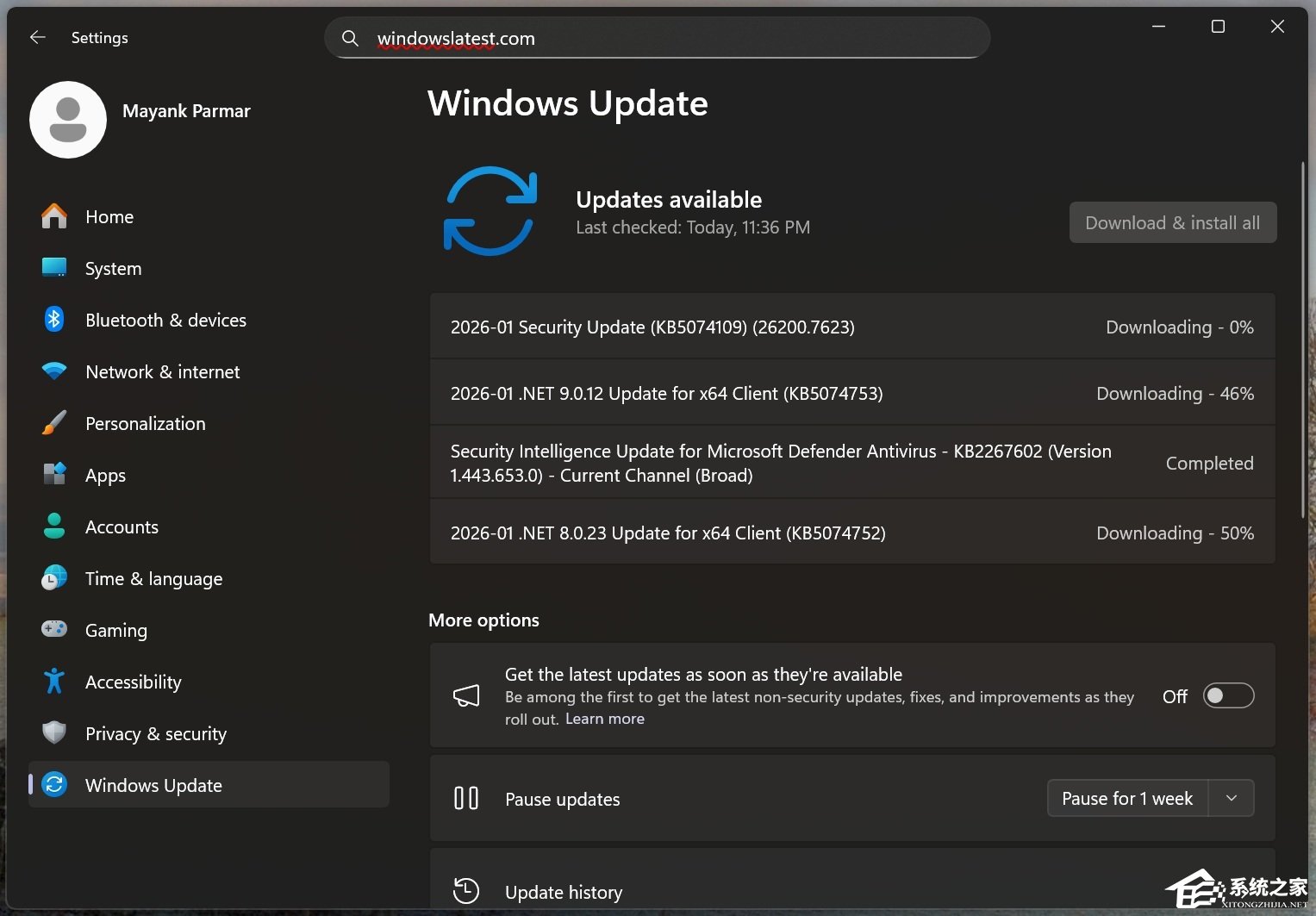Image resolution: width=1316 pixels, height=916 pixels.
Task: Click the Network Wi-Fi icon
Action: point(54,371)
